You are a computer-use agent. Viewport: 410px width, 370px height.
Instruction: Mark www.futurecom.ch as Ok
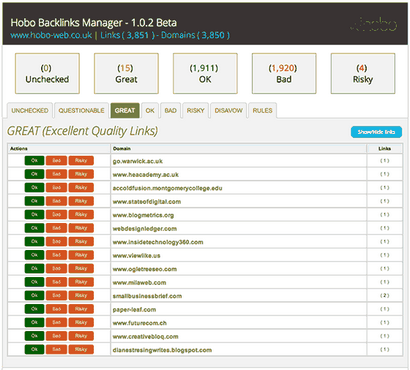[x=34, y=322]
